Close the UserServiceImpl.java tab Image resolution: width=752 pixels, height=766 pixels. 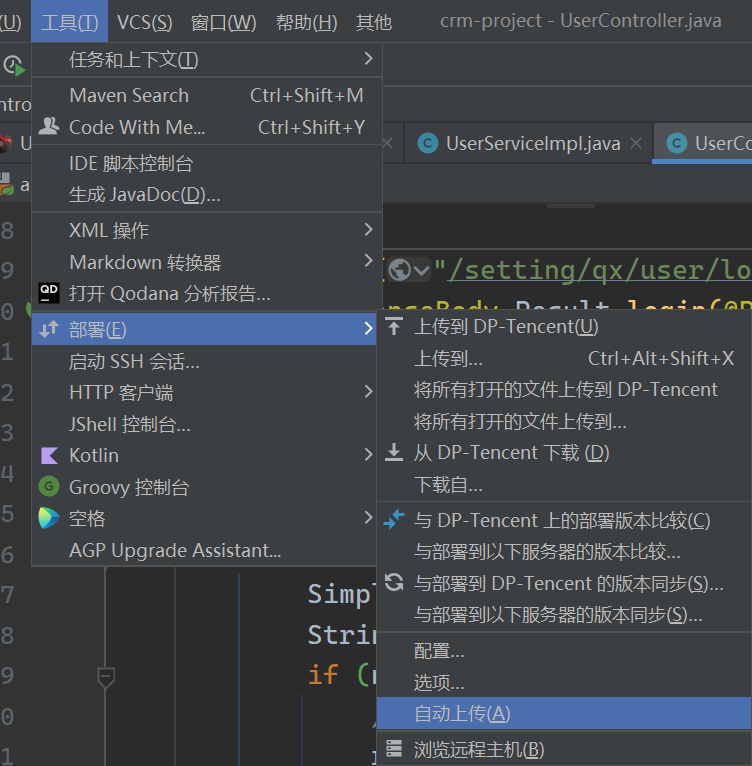click(636, 143)
